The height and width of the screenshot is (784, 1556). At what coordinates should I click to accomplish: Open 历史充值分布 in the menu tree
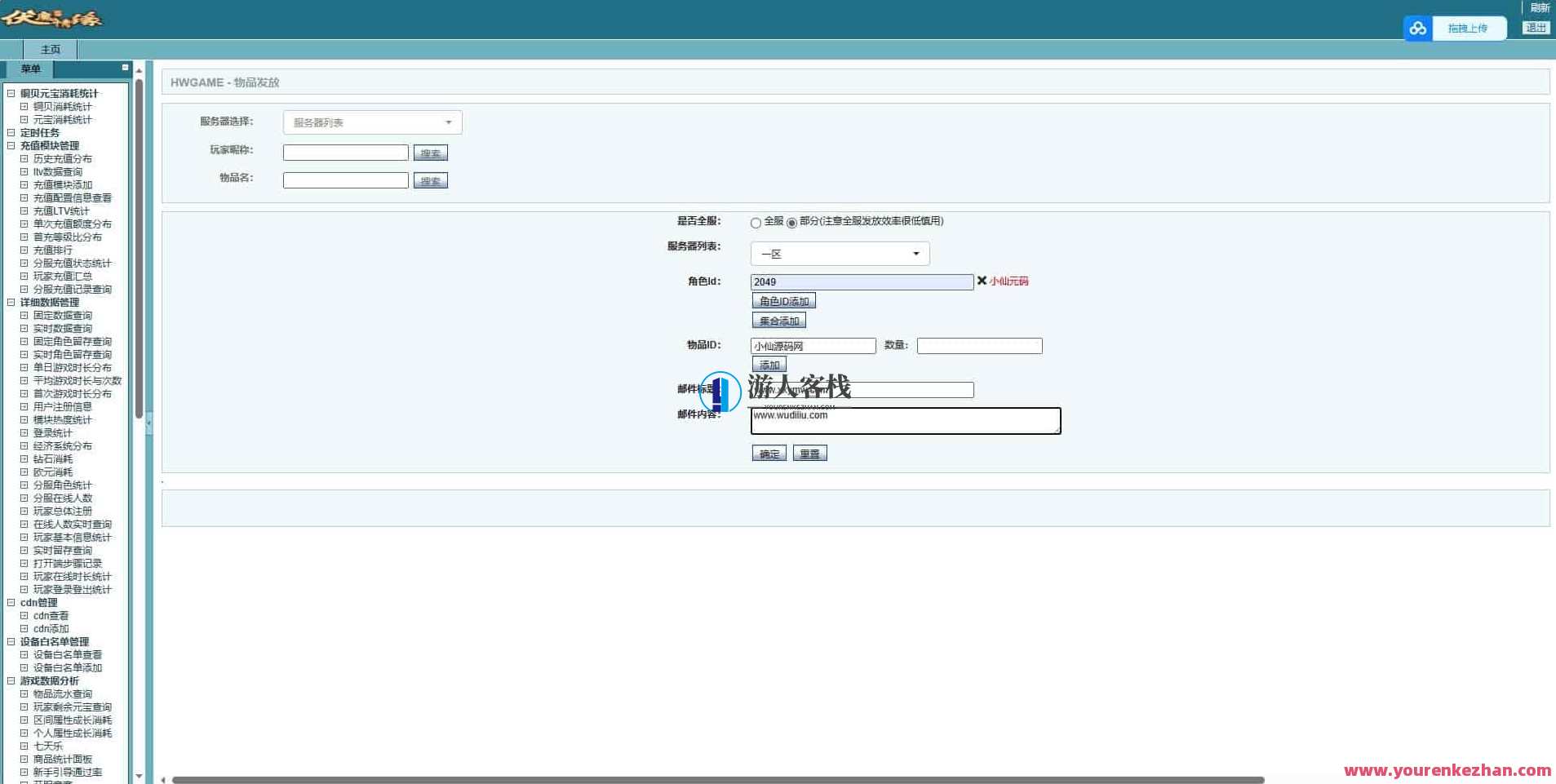(62, 159)
